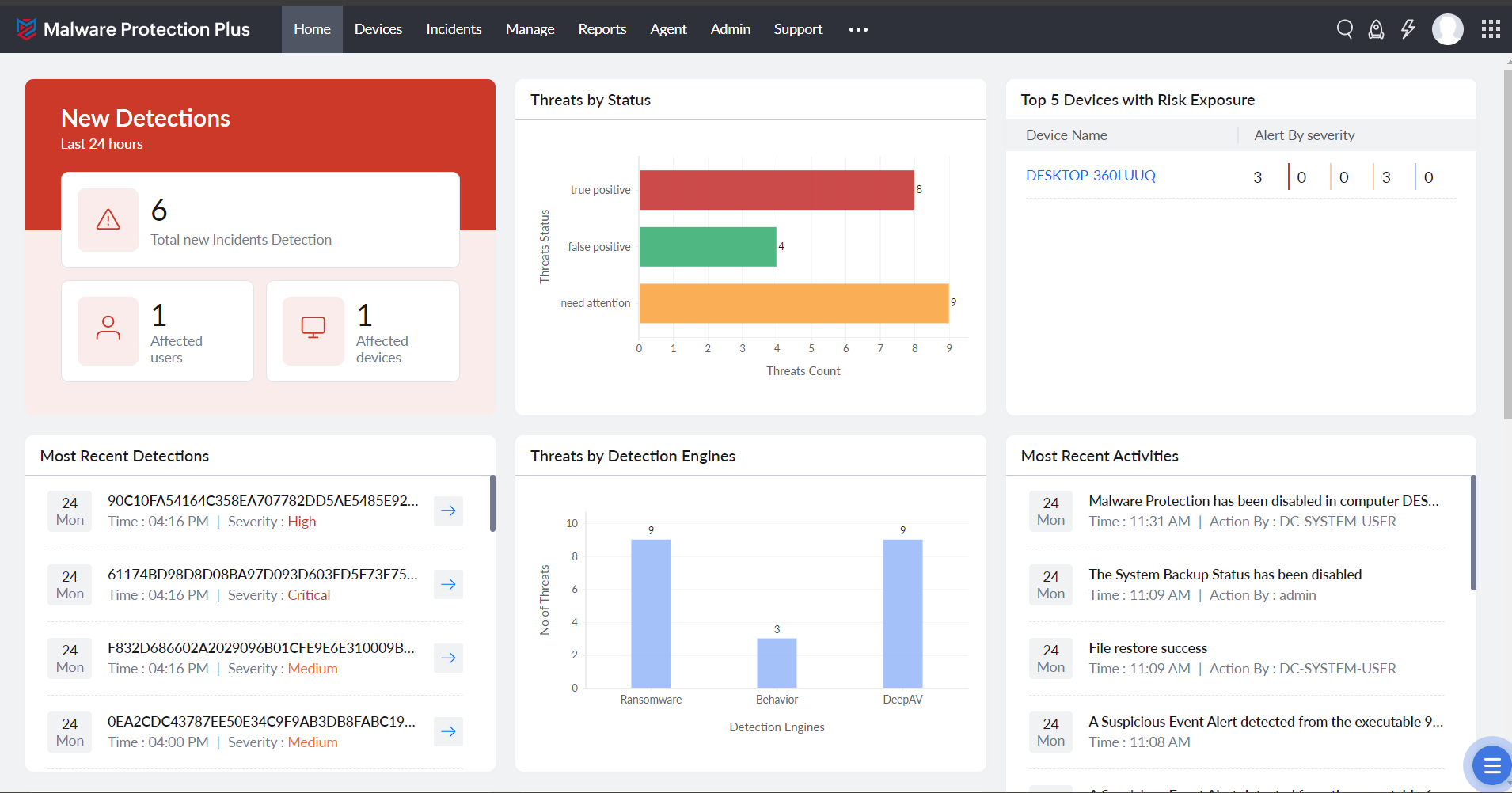Open the search magnifier icon
The width and height of the screenshot is (1512, 793).
[x=1344, y=28]
